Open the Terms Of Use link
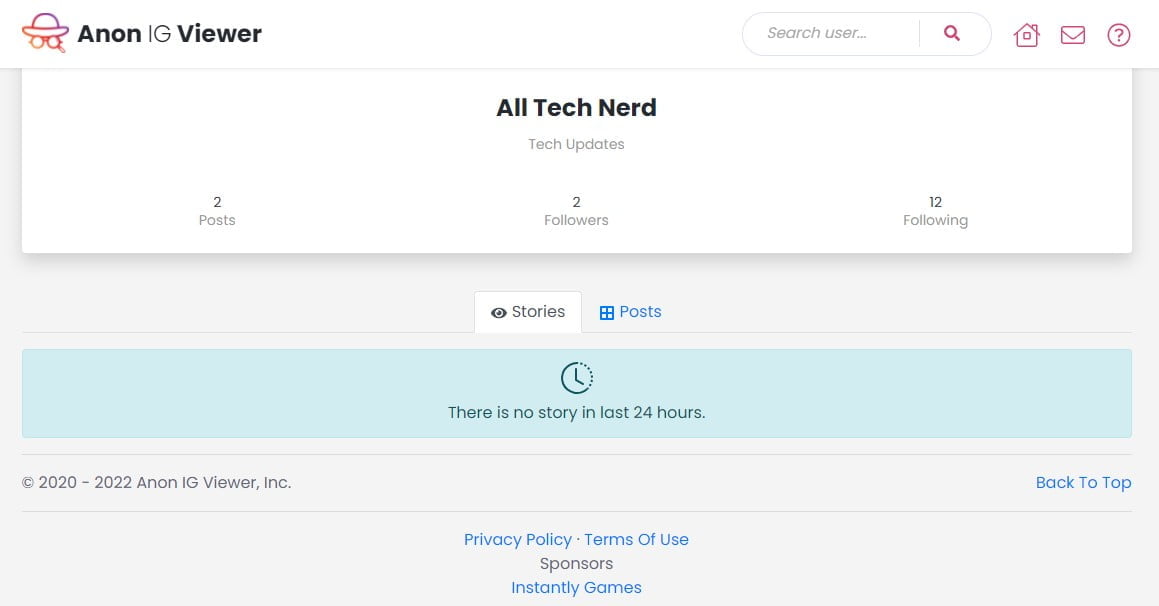Image resolution: width=1159 pixels, height=606 pixels. 636,539
